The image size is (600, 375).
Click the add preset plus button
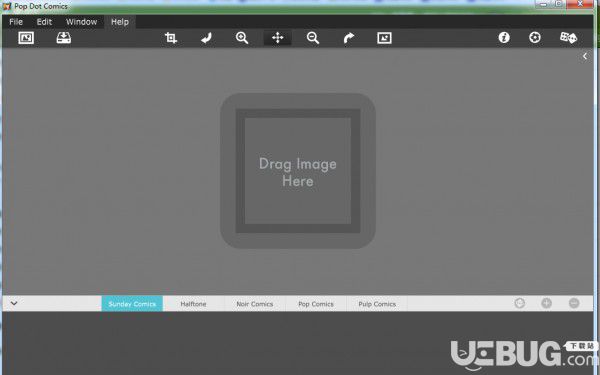[x=546, y=303]
